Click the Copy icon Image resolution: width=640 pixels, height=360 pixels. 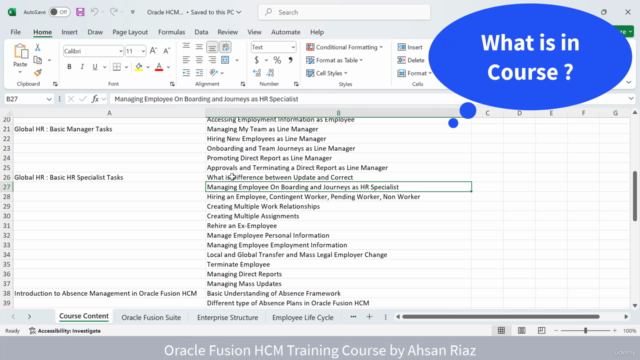point(38,60)
